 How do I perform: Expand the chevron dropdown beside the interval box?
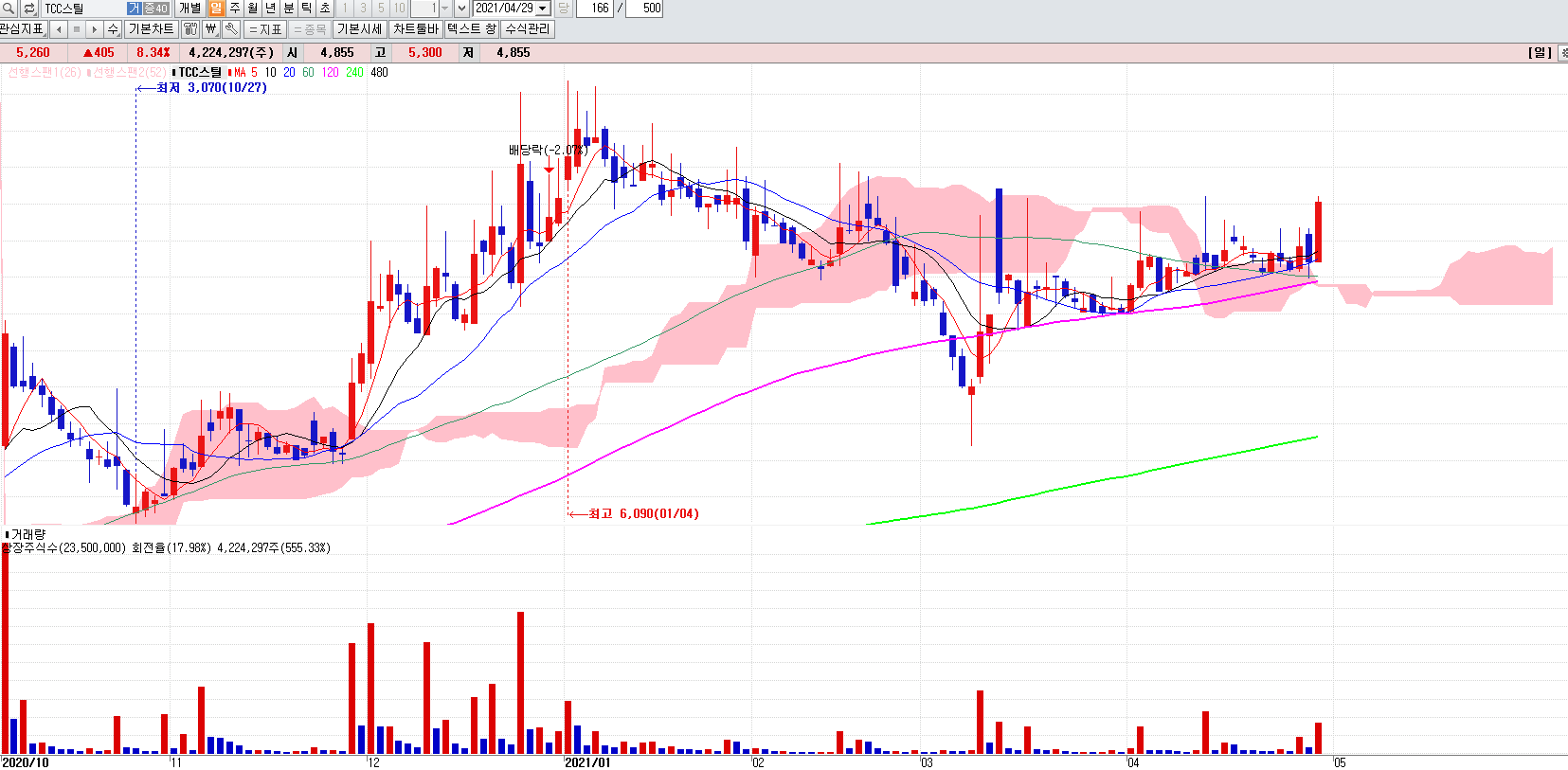(x=461, y=9)
